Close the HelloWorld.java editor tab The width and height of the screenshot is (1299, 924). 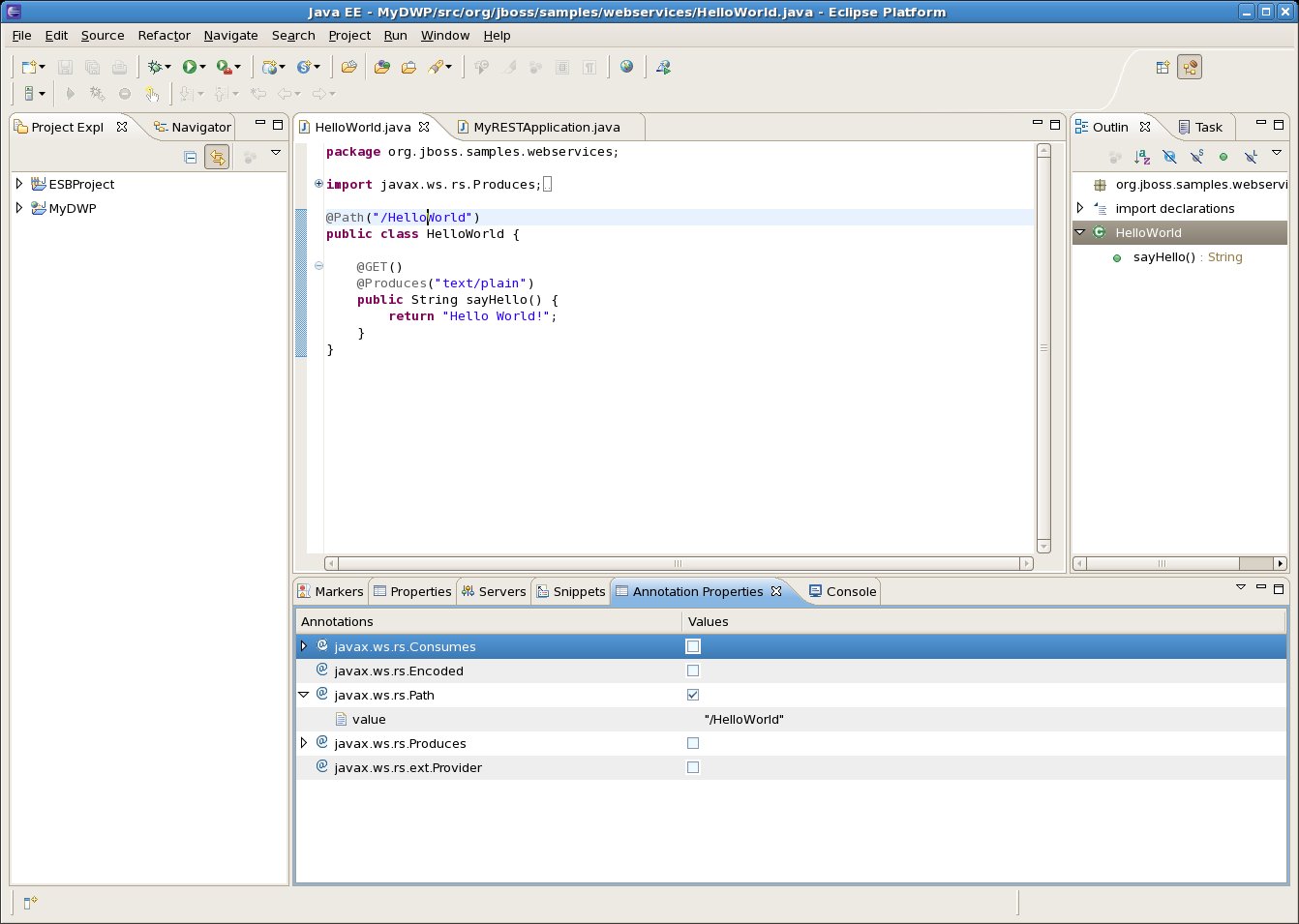[x=424, y=127]
